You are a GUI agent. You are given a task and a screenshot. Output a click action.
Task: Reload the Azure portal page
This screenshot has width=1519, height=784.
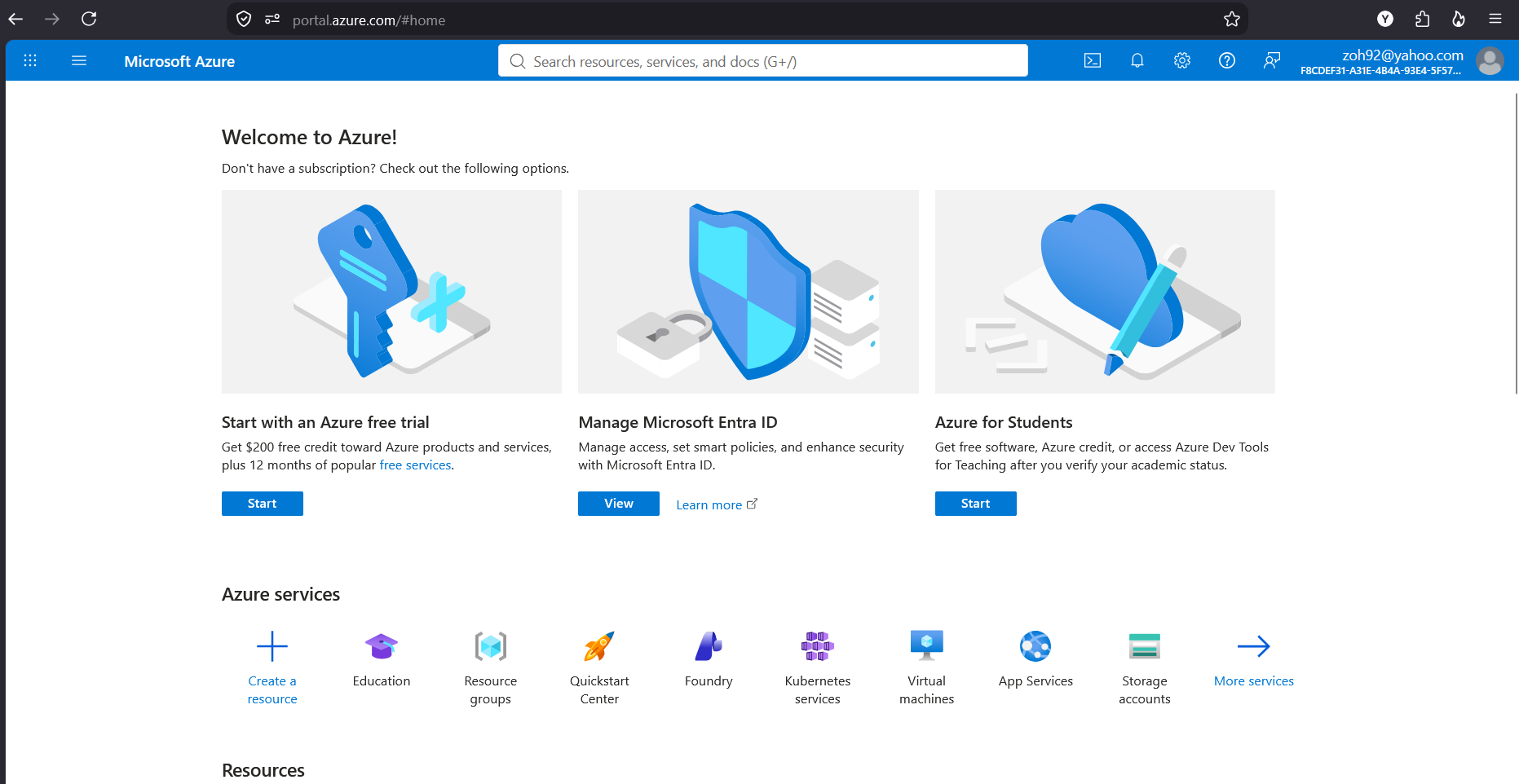tap(89, 19)
